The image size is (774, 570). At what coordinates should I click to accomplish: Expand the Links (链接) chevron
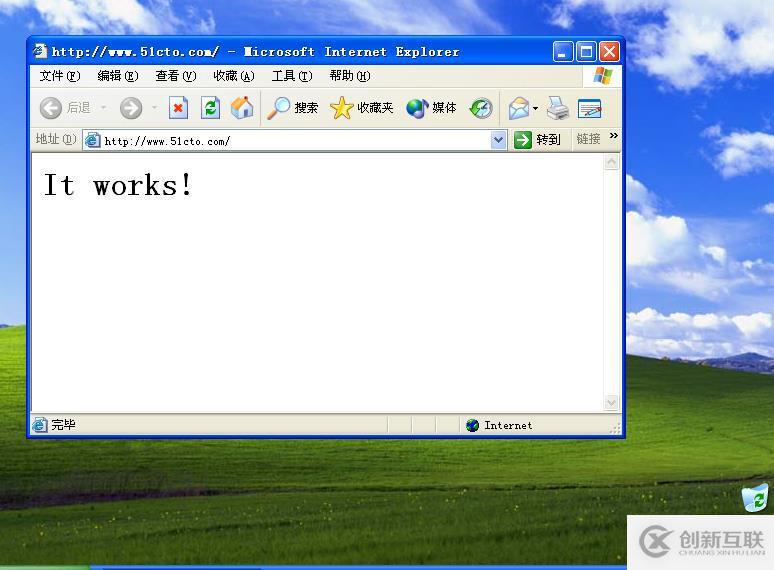coord(614,136)
